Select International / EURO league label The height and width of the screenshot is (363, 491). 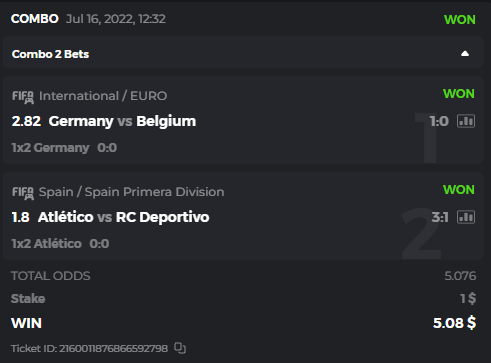pos(103,96)
